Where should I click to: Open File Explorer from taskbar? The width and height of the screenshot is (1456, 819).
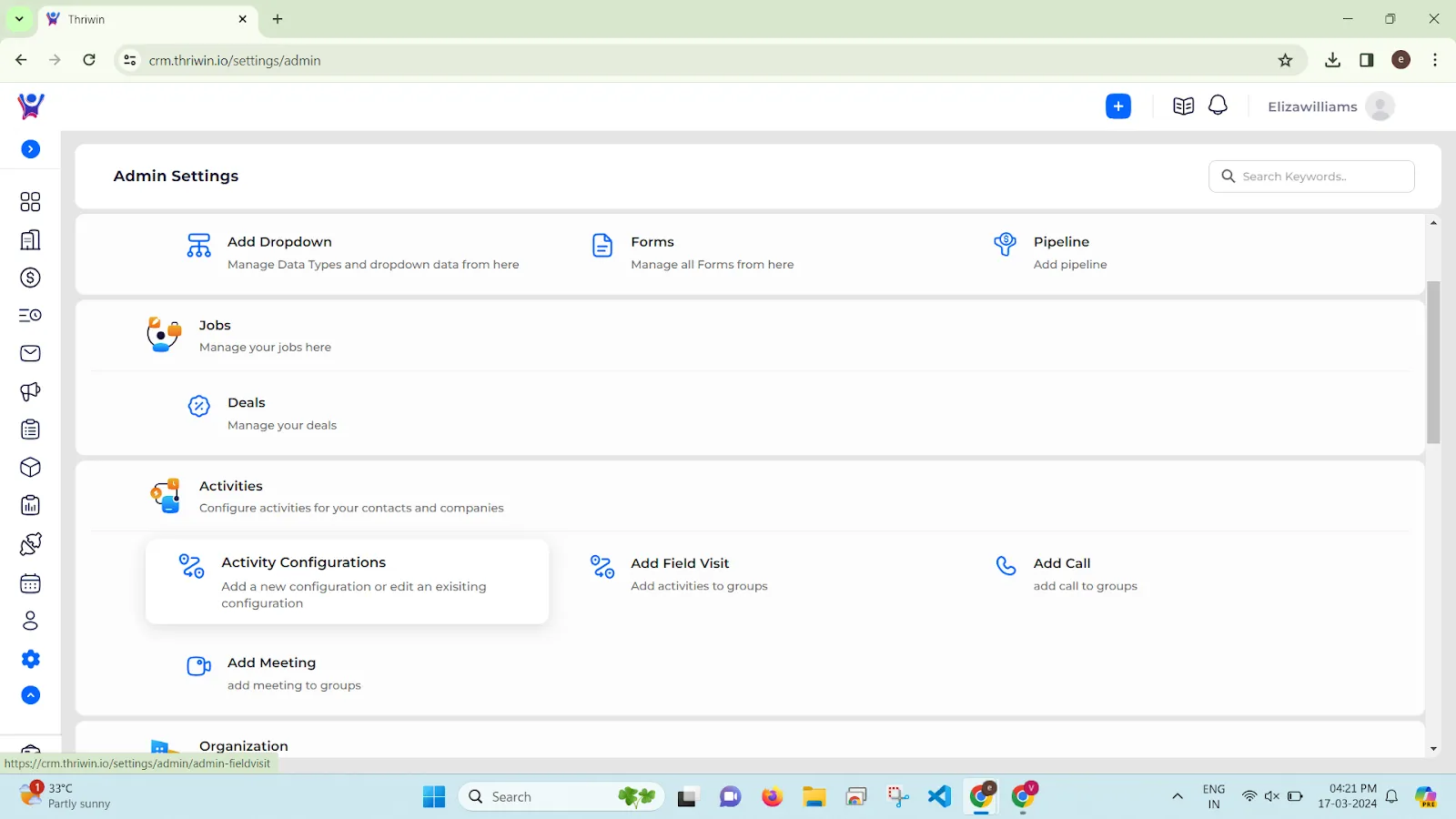pos(814,797)
